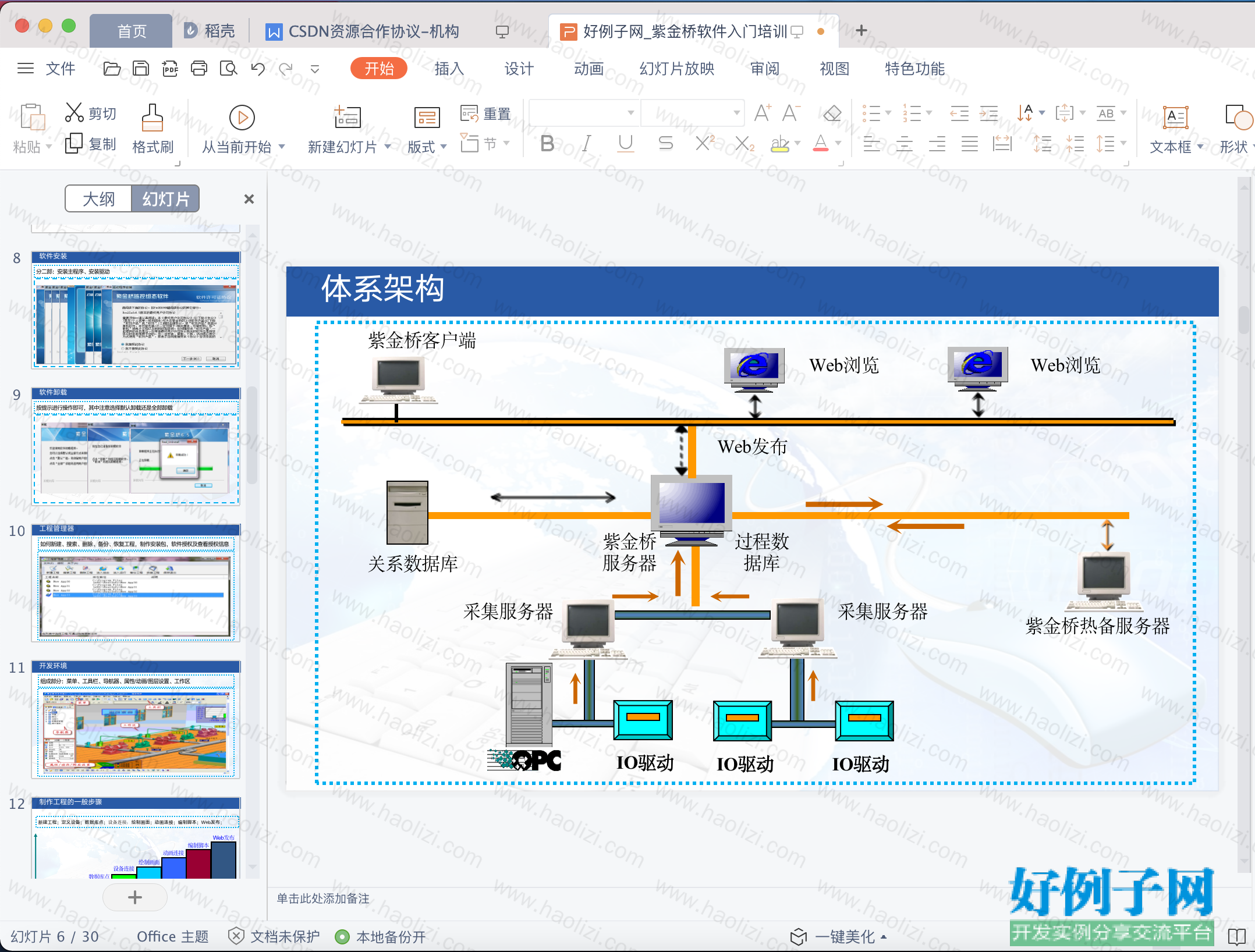This screenshot has height=952, width=1255.
Task: Toggle underline formatting
Action: point(626,143)
